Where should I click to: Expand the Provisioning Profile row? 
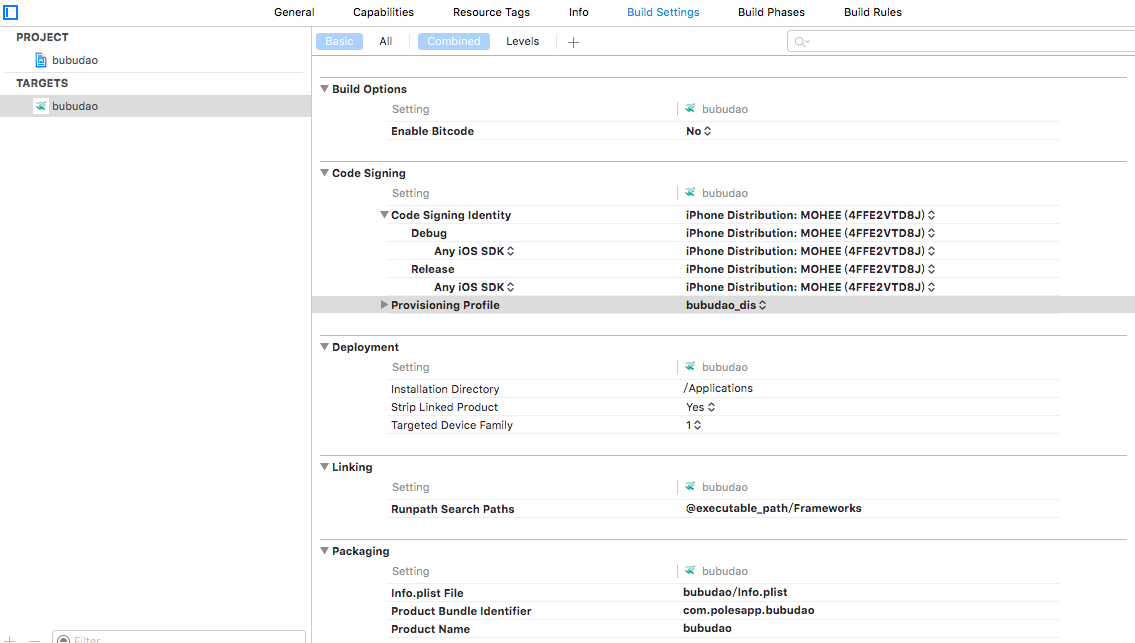tap(384, 305)
